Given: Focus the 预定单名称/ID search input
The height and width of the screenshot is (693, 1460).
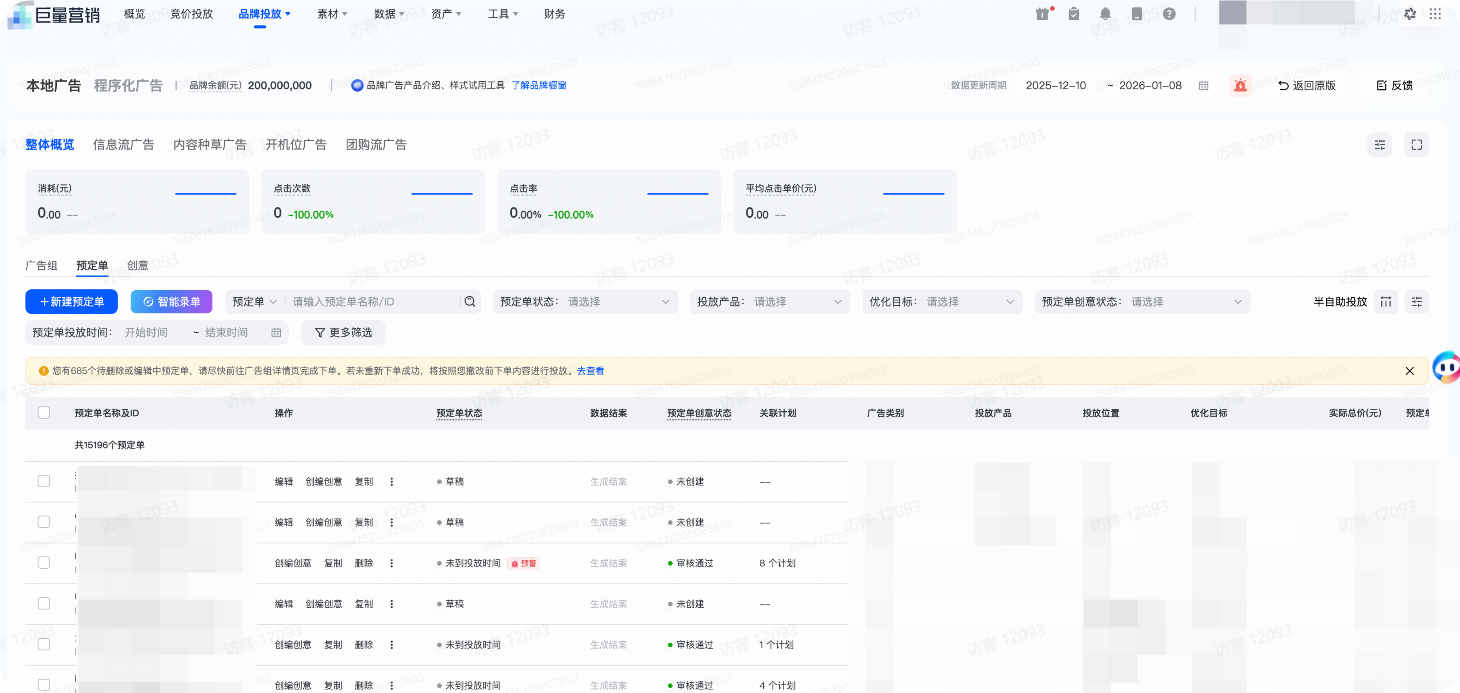Looking at the screenshot, I should [x=374, y=301].
